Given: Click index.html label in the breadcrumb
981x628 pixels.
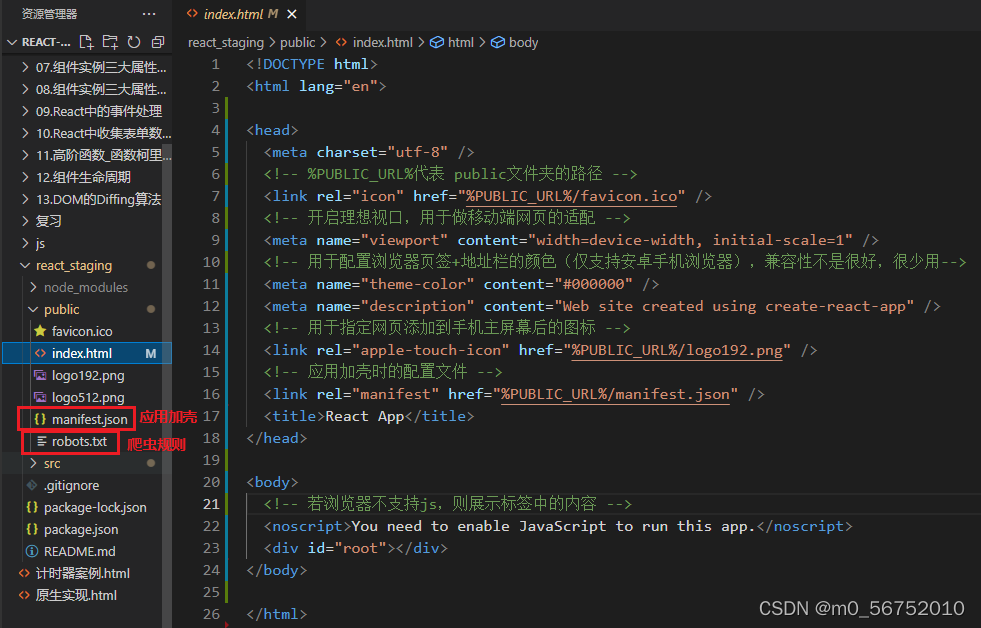Looking at the screenshot, I should pos(382,43).
